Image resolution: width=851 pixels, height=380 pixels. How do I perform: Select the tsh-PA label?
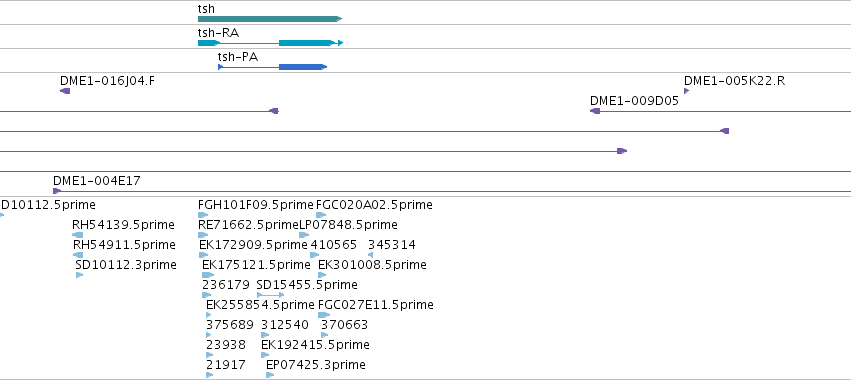(238, 56)
